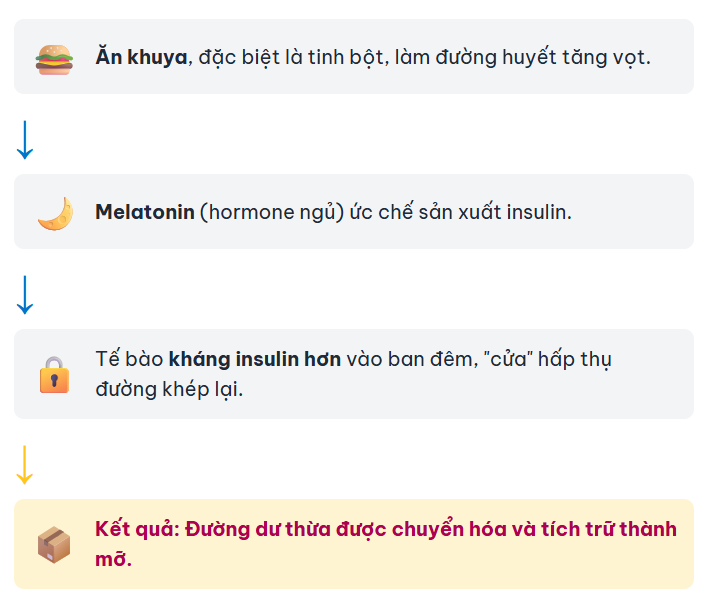Click the text "đường khép lại"

[169, 388]
